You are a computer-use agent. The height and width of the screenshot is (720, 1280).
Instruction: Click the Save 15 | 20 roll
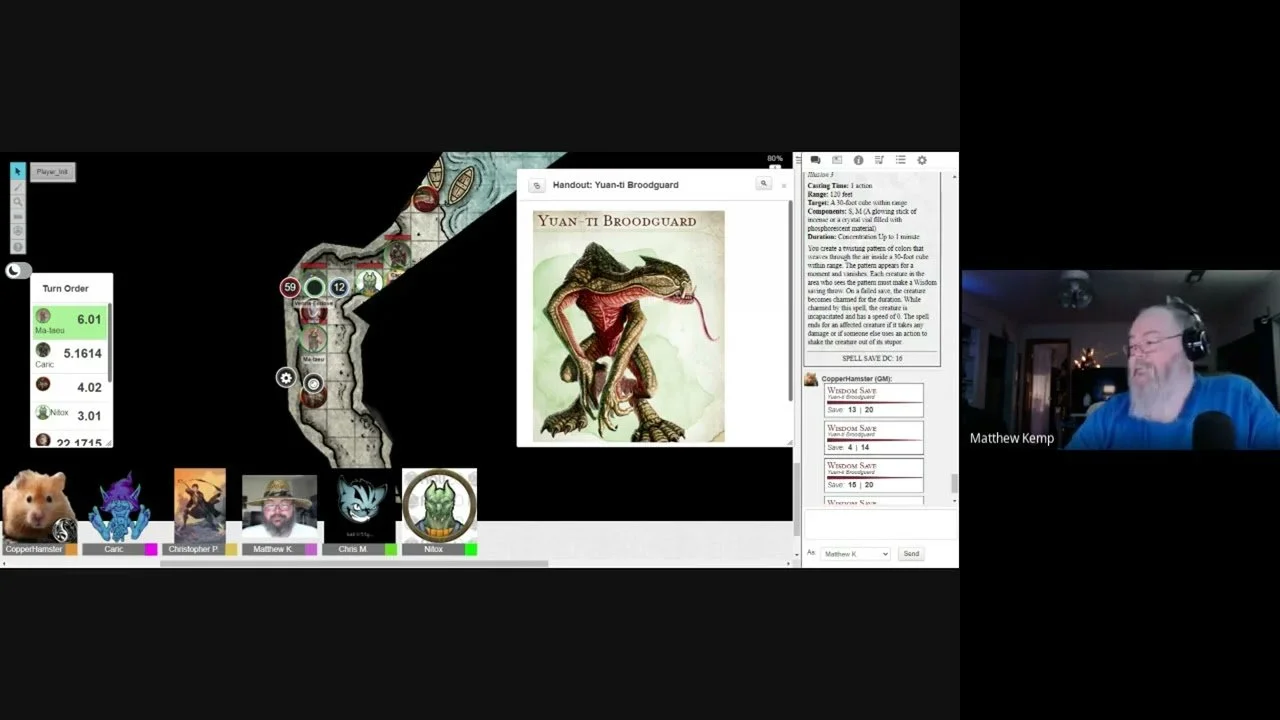click(873, 475)
